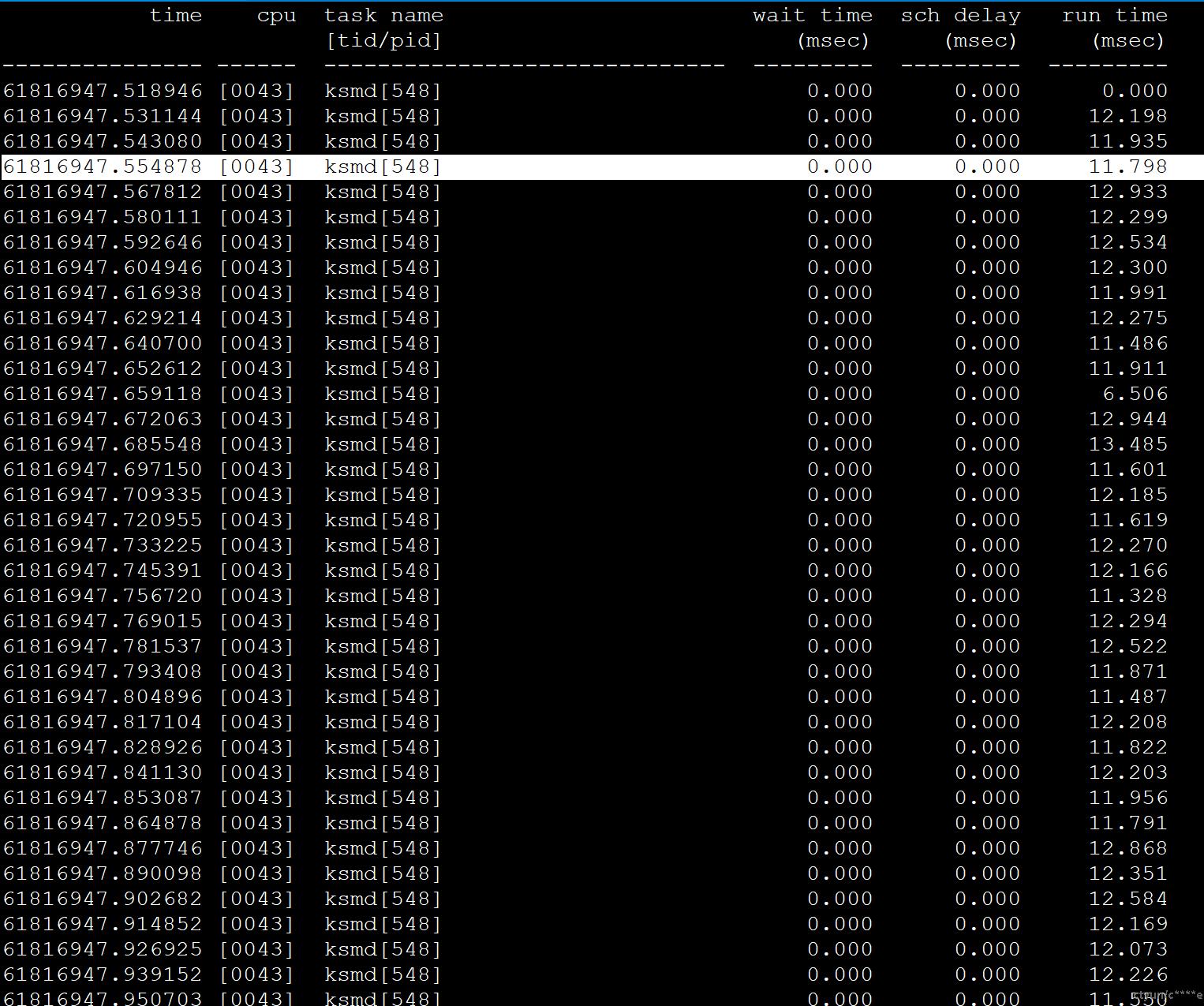Click the 'time' column header
The width and height of the screenshot is (1204, 1006).
coord(176,15)
